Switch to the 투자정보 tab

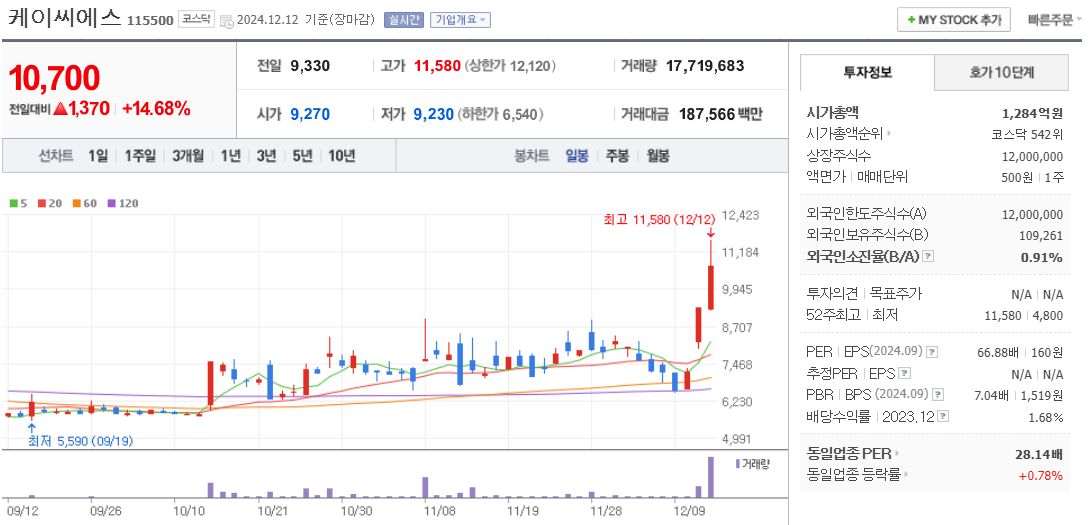[867, 72]
